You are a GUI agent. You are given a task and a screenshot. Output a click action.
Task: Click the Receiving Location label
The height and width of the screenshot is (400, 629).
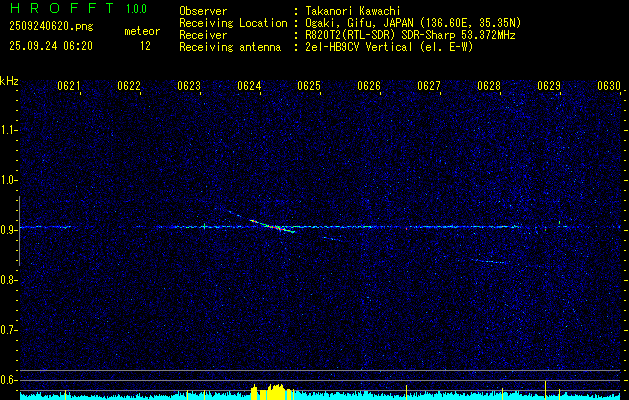click(x=233, y=23)
